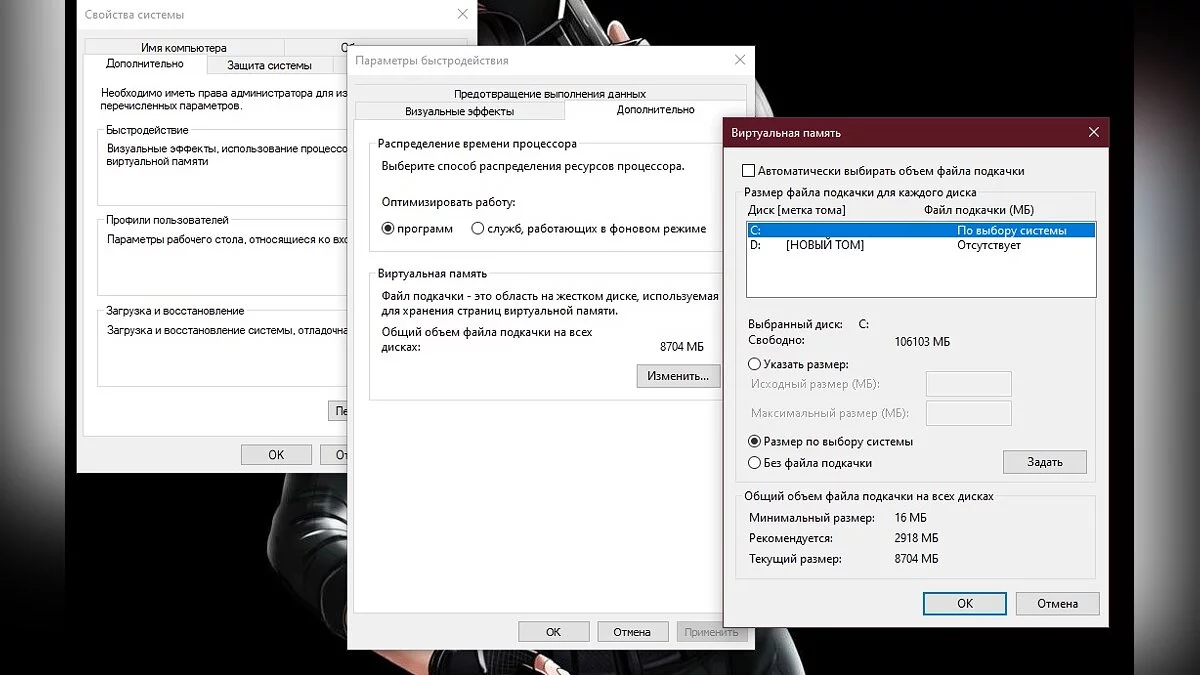Select the Указать размер radio option
This screenshot has width=1200, height=675.
click(755, 364)
